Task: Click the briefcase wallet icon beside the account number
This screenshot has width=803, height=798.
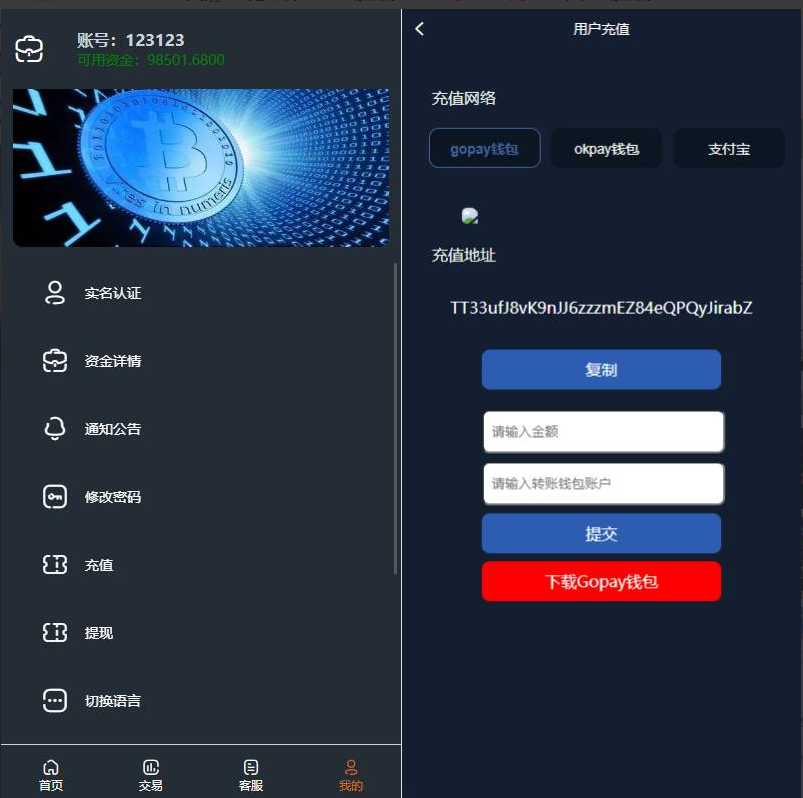Action: click(x=29, y=50)
